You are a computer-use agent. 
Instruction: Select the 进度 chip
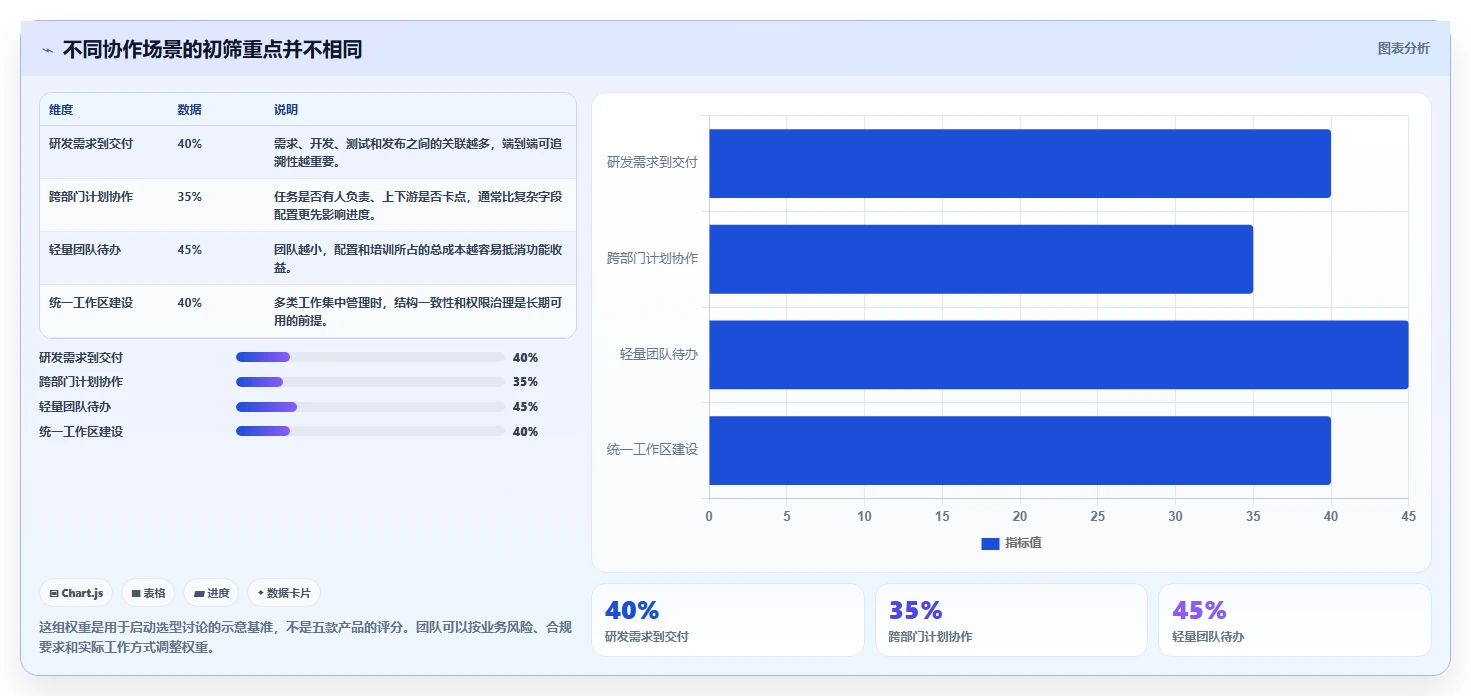(212, 593)
